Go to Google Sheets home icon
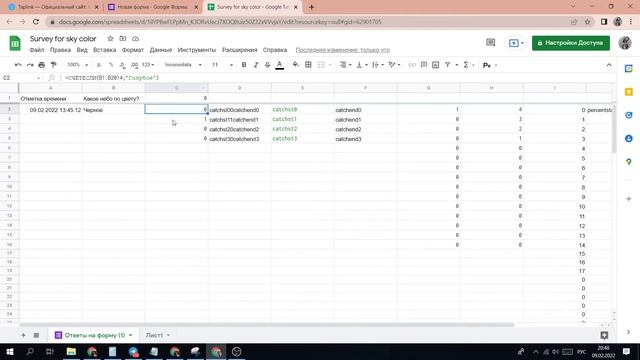 click(x=15, y=43)
